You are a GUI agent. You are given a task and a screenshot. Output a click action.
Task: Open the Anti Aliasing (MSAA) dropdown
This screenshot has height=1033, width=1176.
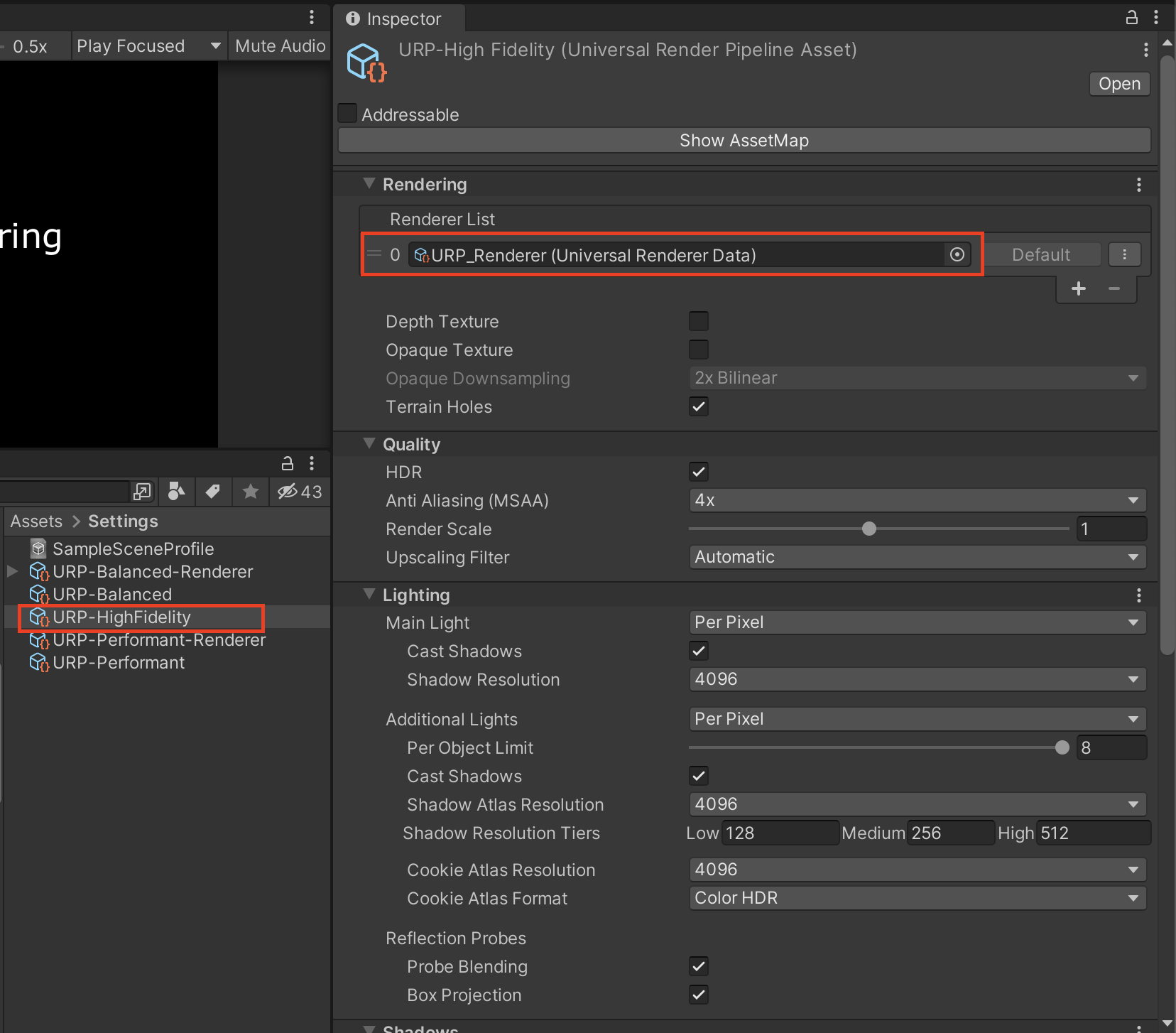click(918, 500)
